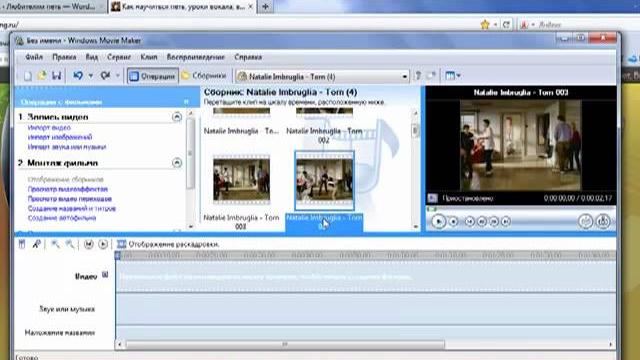Collapse the Запись видео section
The height and width of the screenshot is (360, 640).
click(x=177, y=117)
